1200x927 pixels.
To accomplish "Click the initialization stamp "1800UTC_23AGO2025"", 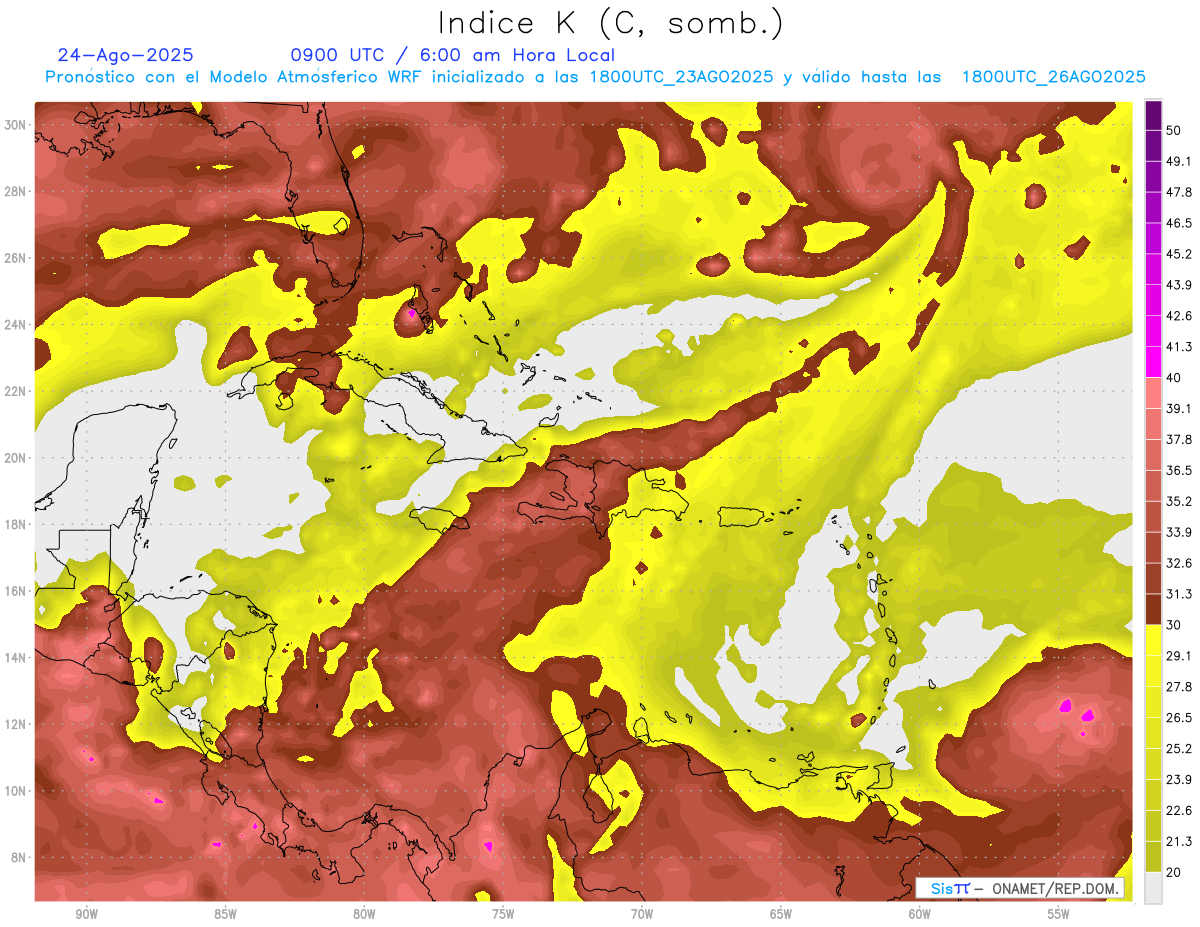I will coord(681,77).
